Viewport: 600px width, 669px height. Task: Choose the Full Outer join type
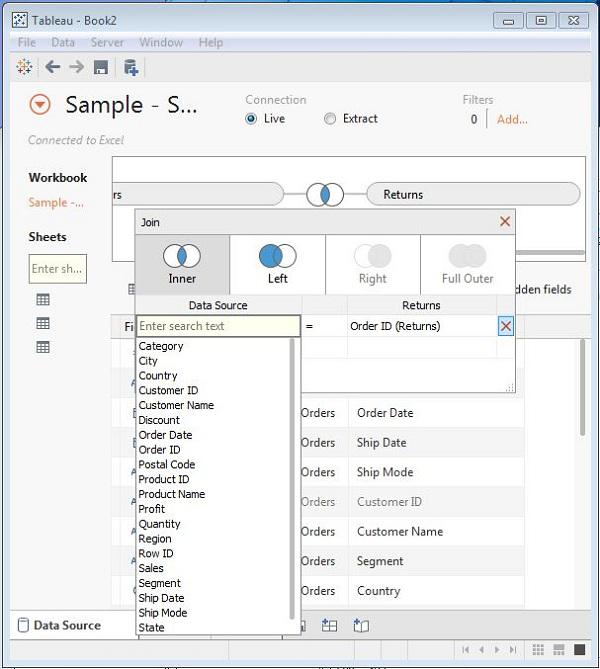[x=468, y=265]
